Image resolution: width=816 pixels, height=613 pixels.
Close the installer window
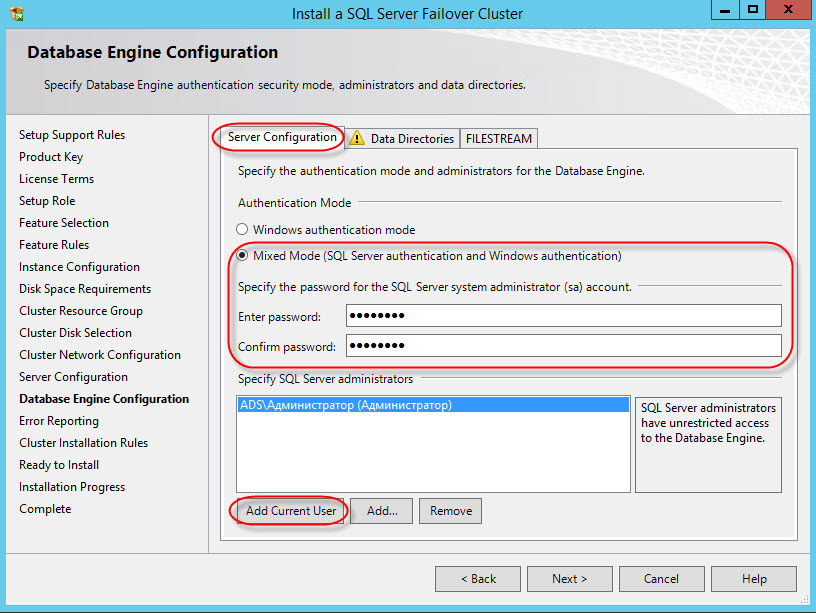(789, 11)
